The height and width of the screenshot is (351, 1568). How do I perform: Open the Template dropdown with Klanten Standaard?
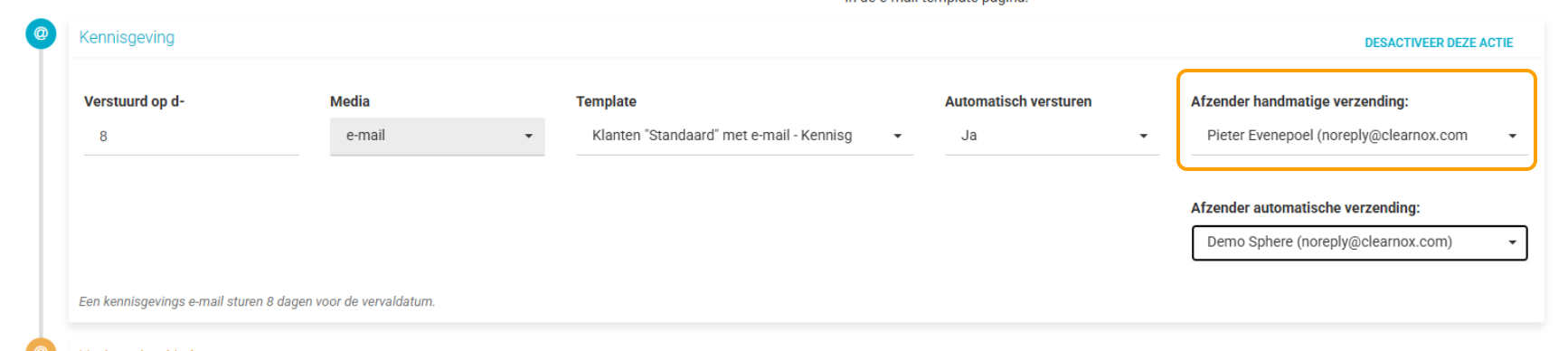(x=744, y=137)
